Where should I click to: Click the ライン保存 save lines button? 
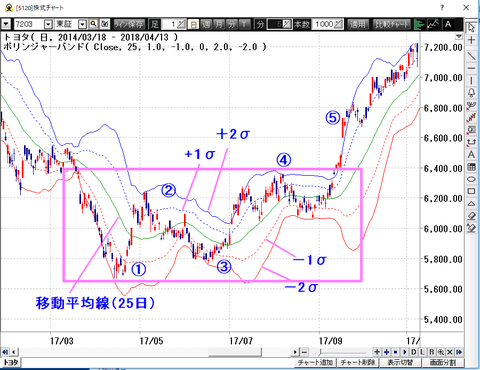tap(129, 24)
